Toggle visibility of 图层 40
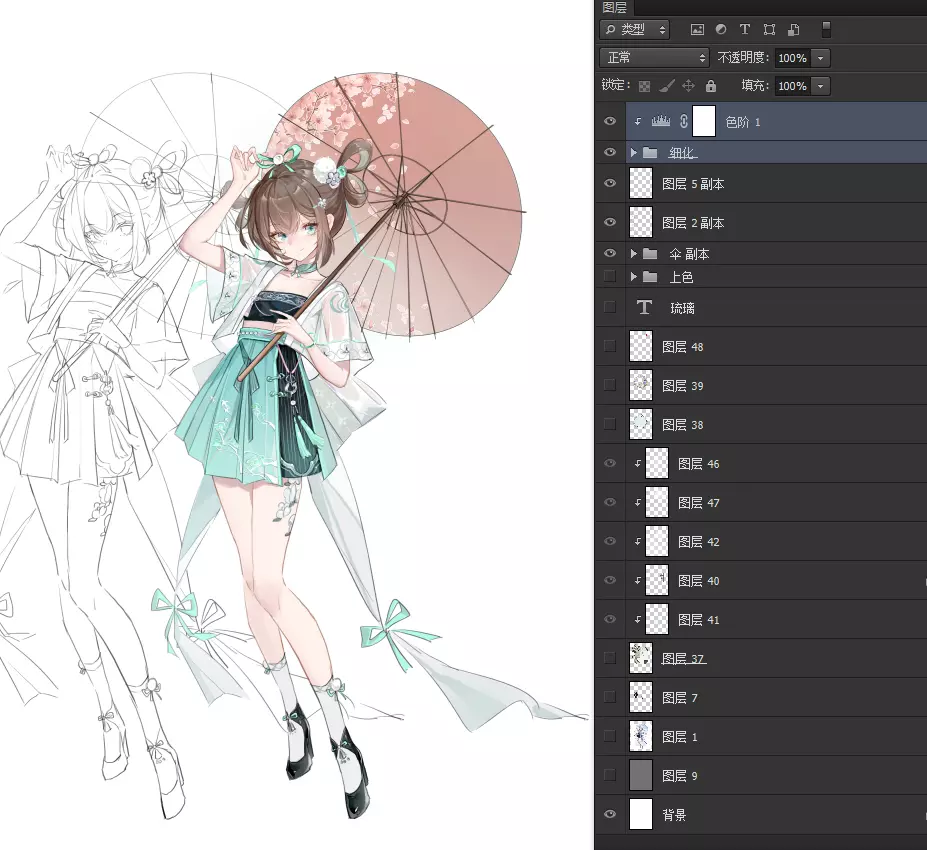This screenshot has width=927, height=850. (610, 580)
